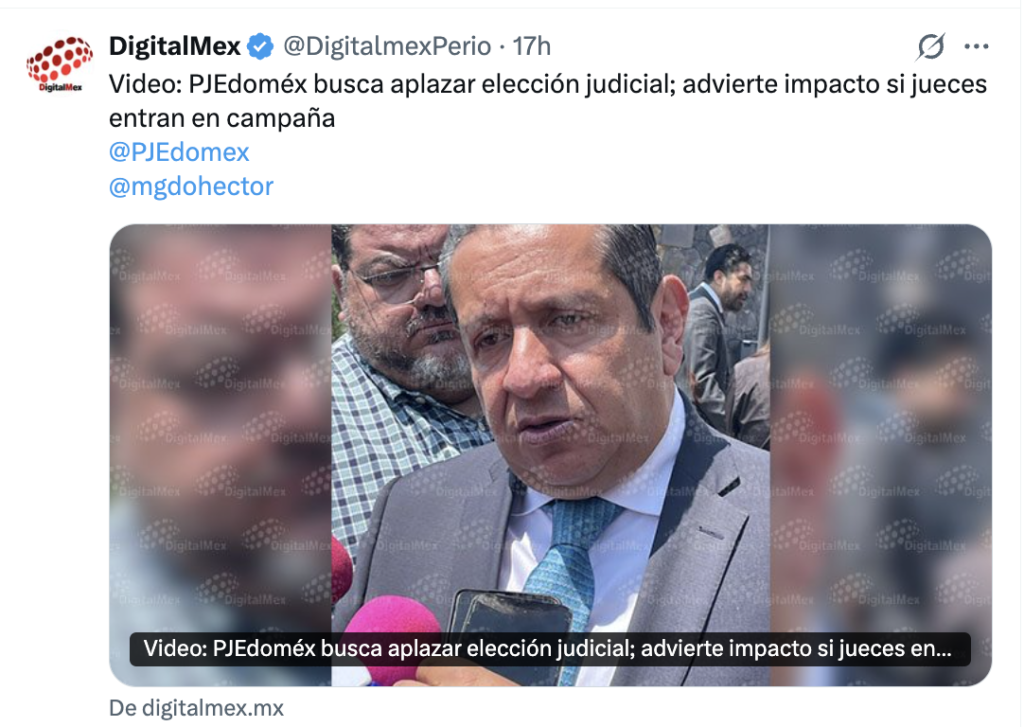Click the DigitalMex profile avatar
The width and height of the screenshot is (1024, 727).
click(x=59, y=64)
